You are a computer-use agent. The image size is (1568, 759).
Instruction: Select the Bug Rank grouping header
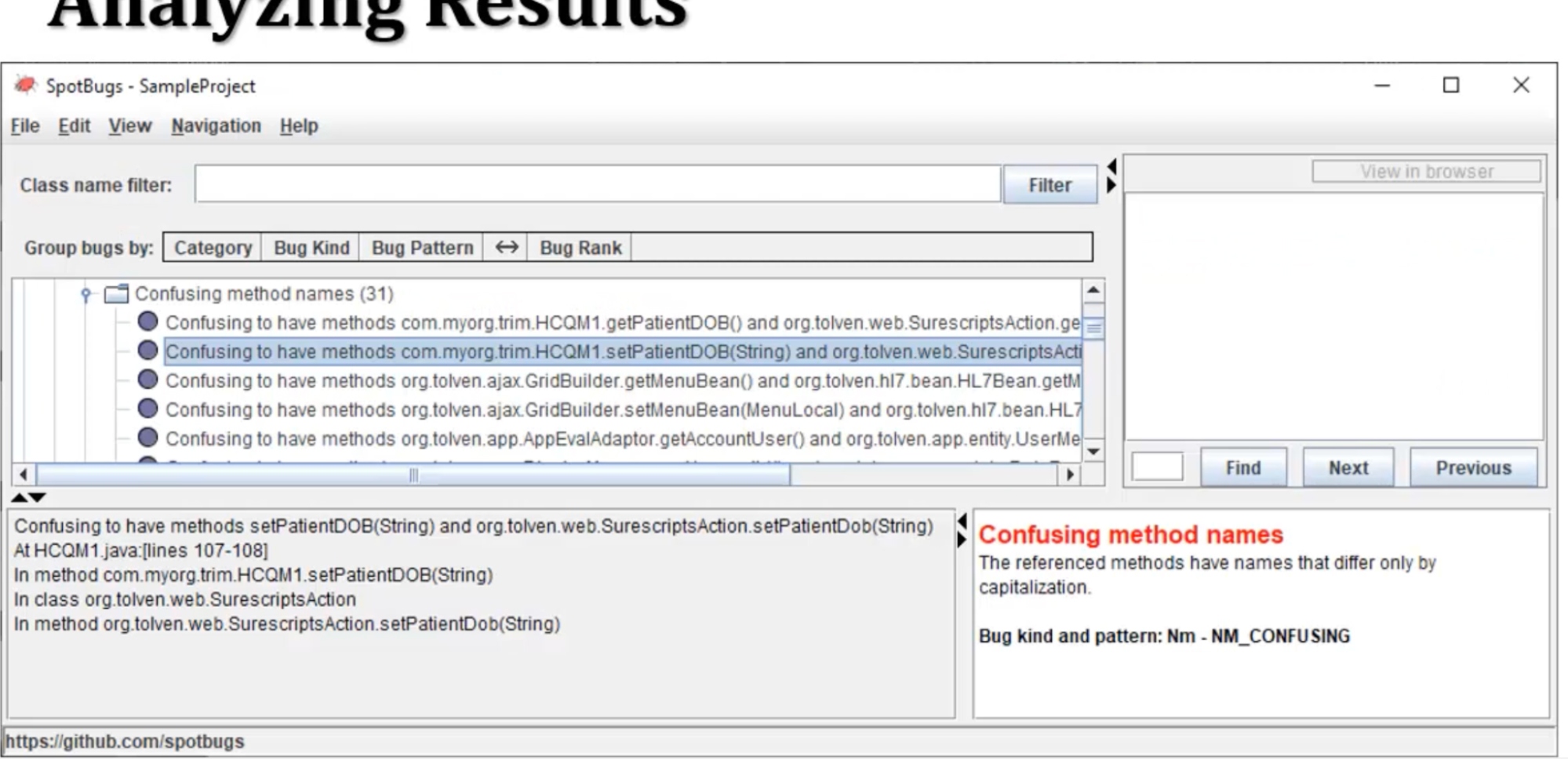580,248
